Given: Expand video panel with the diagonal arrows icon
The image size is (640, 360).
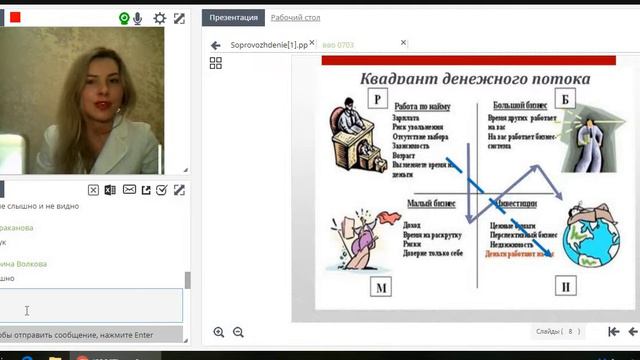Looking at the screenshot, I should coord(179,18).
